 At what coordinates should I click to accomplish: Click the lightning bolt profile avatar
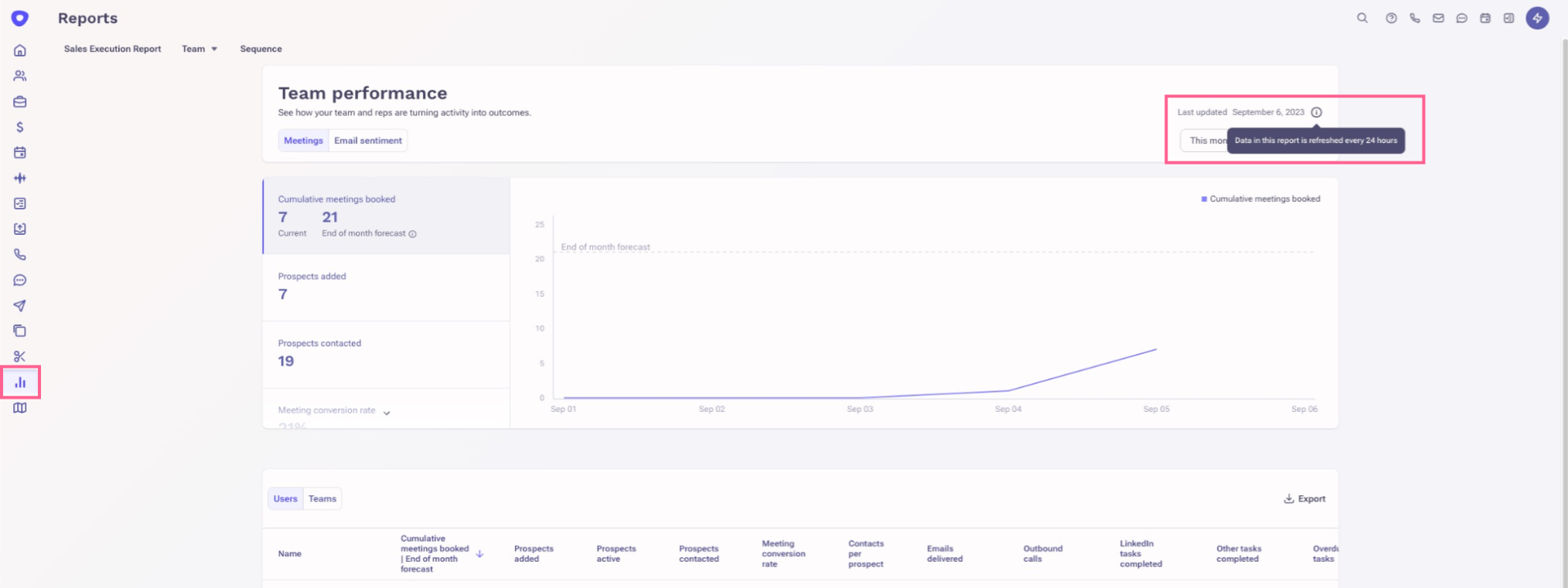(1537, 18)
